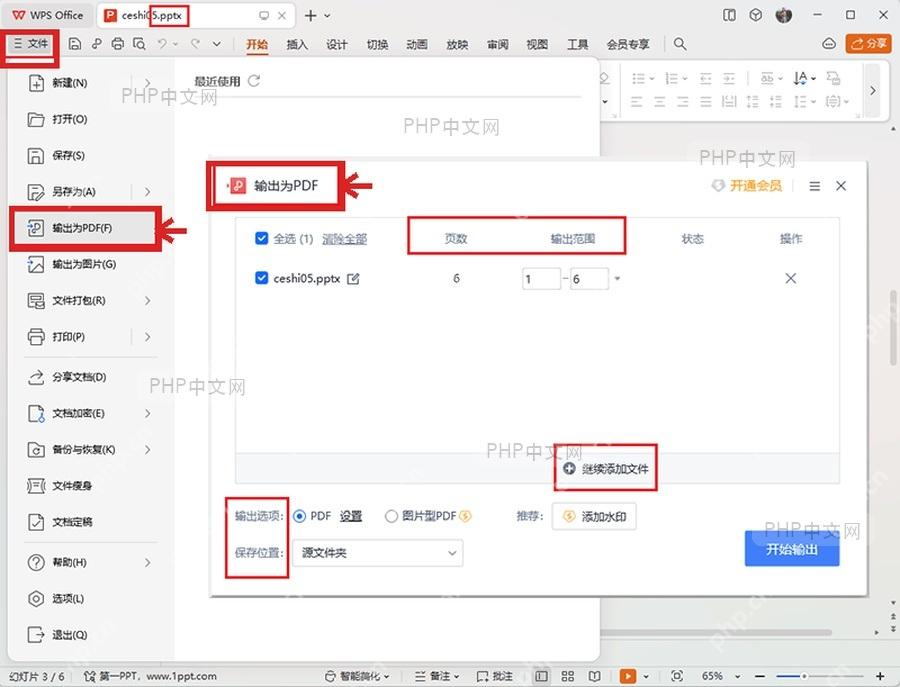Uncheck the ceshi05.pptx file checkbox
This screenshot has width=900, height=687.
[x=261, y=278]
